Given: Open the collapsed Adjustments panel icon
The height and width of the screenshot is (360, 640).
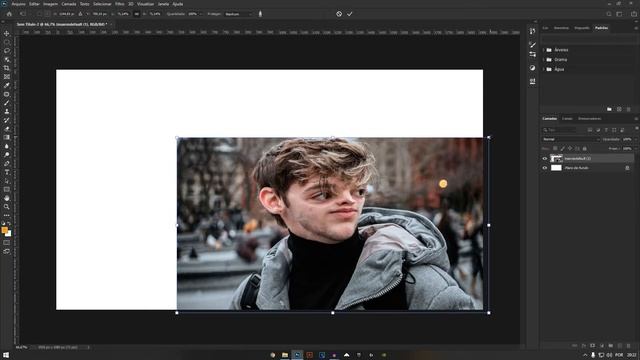Looking at the screenshot, I should pos(532,68).
